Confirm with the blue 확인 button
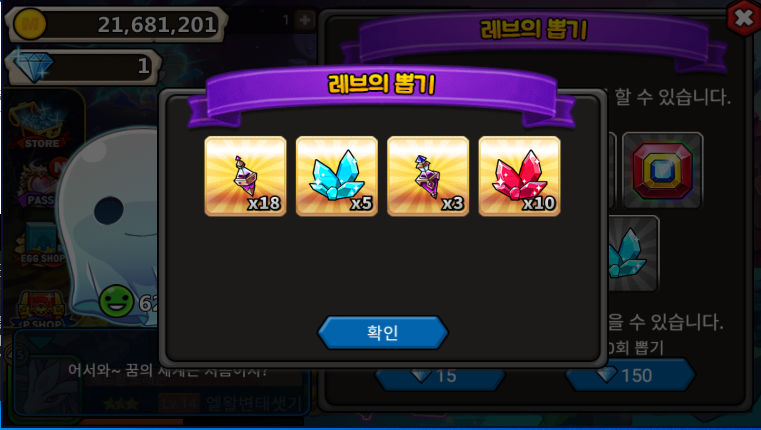761x430 pixels. click(382, 332)
